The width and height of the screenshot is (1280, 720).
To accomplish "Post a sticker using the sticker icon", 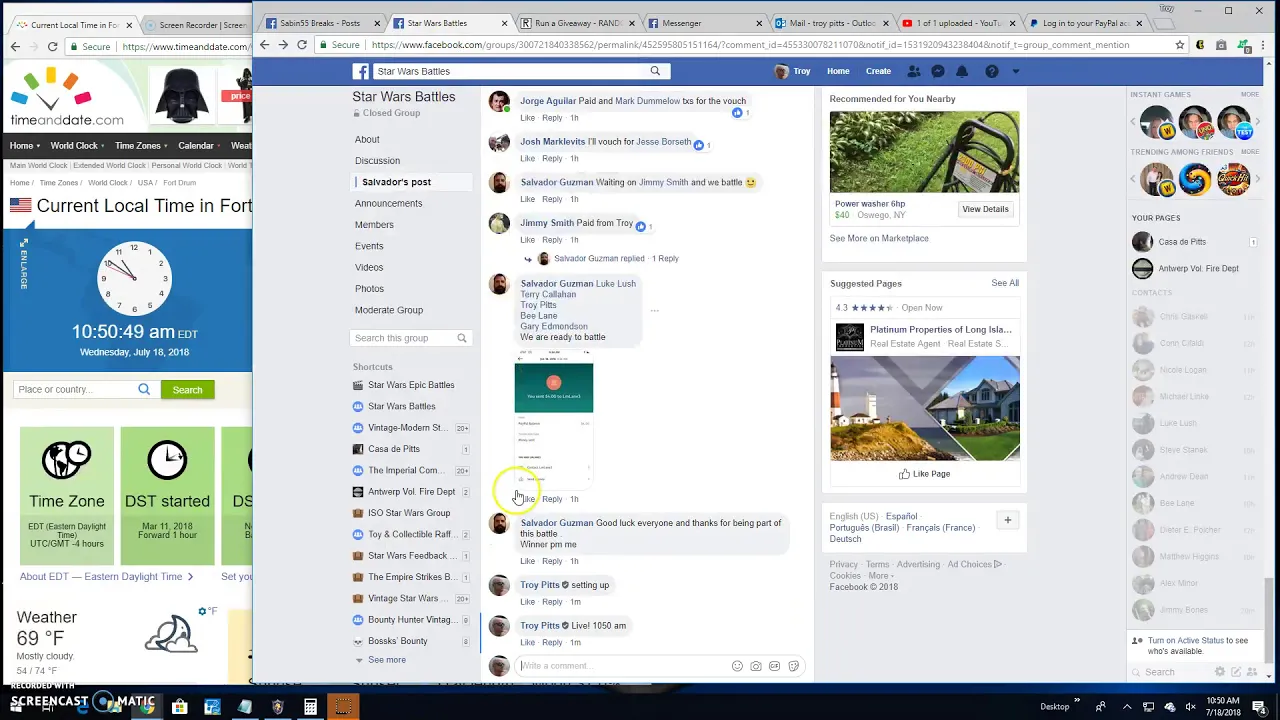I will coord(793,666).
